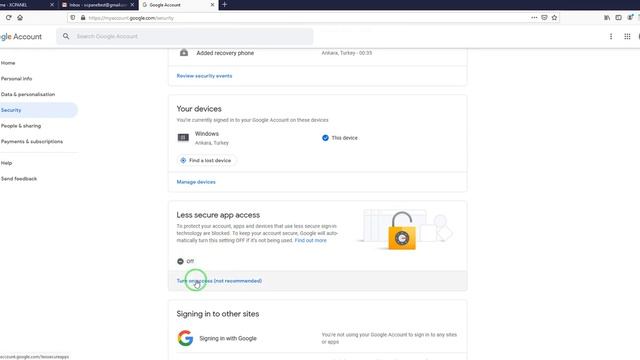Select the Google Account tab
The width and height of the screenshot is (640, 360).
click(178, 5)
